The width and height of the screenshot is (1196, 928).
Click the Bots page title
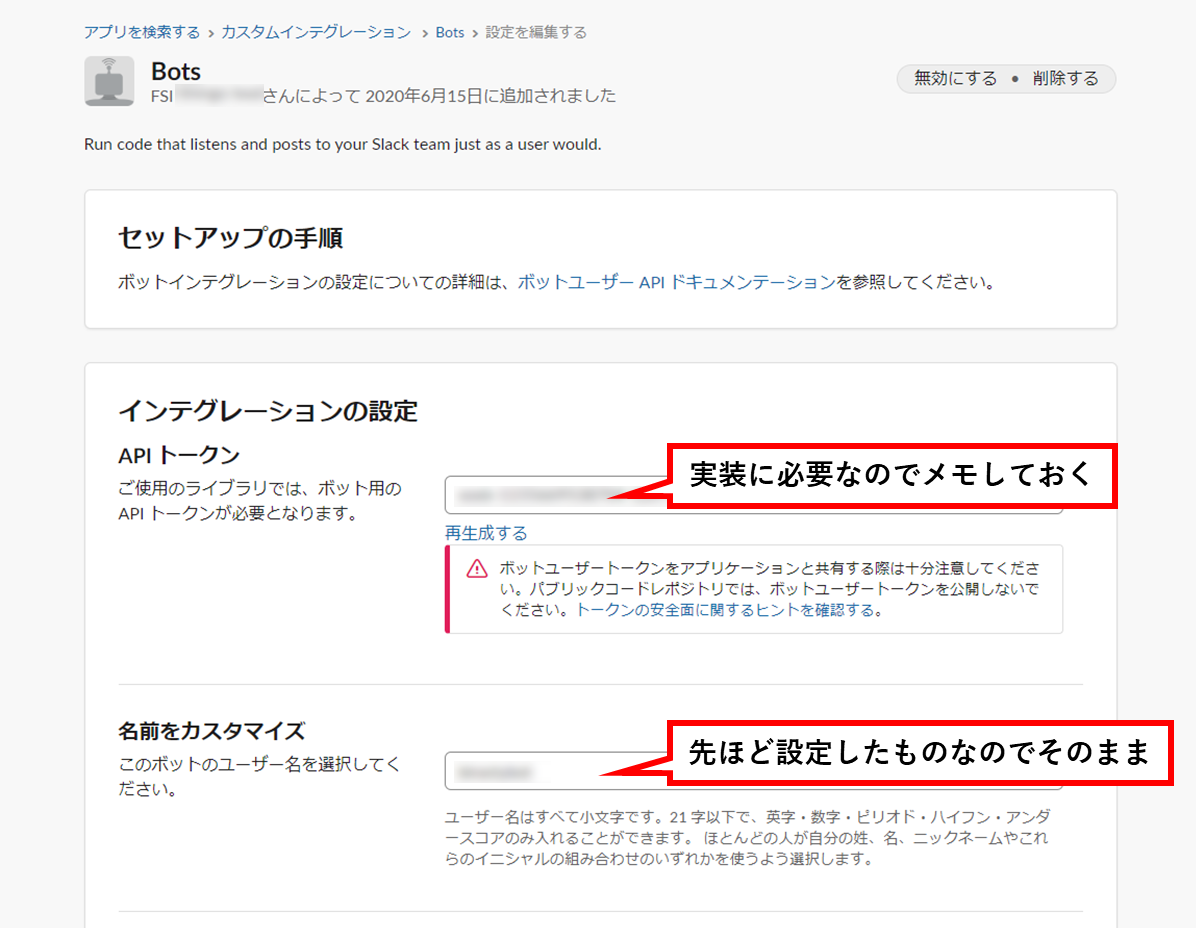pos(175,71)
